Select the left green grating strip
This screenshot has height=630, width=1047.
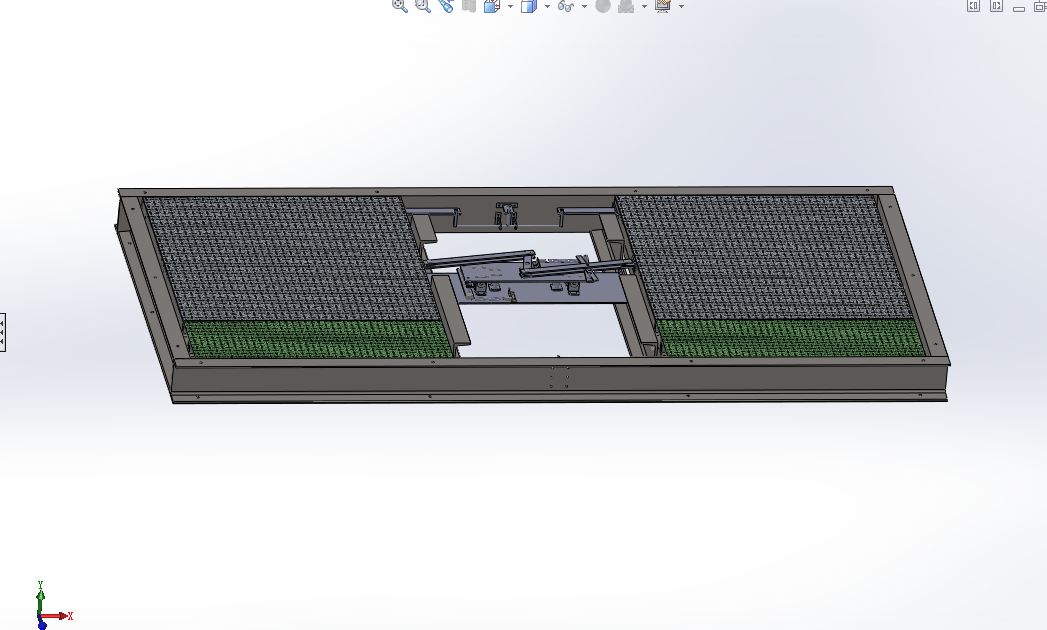[x=321, y=339]
